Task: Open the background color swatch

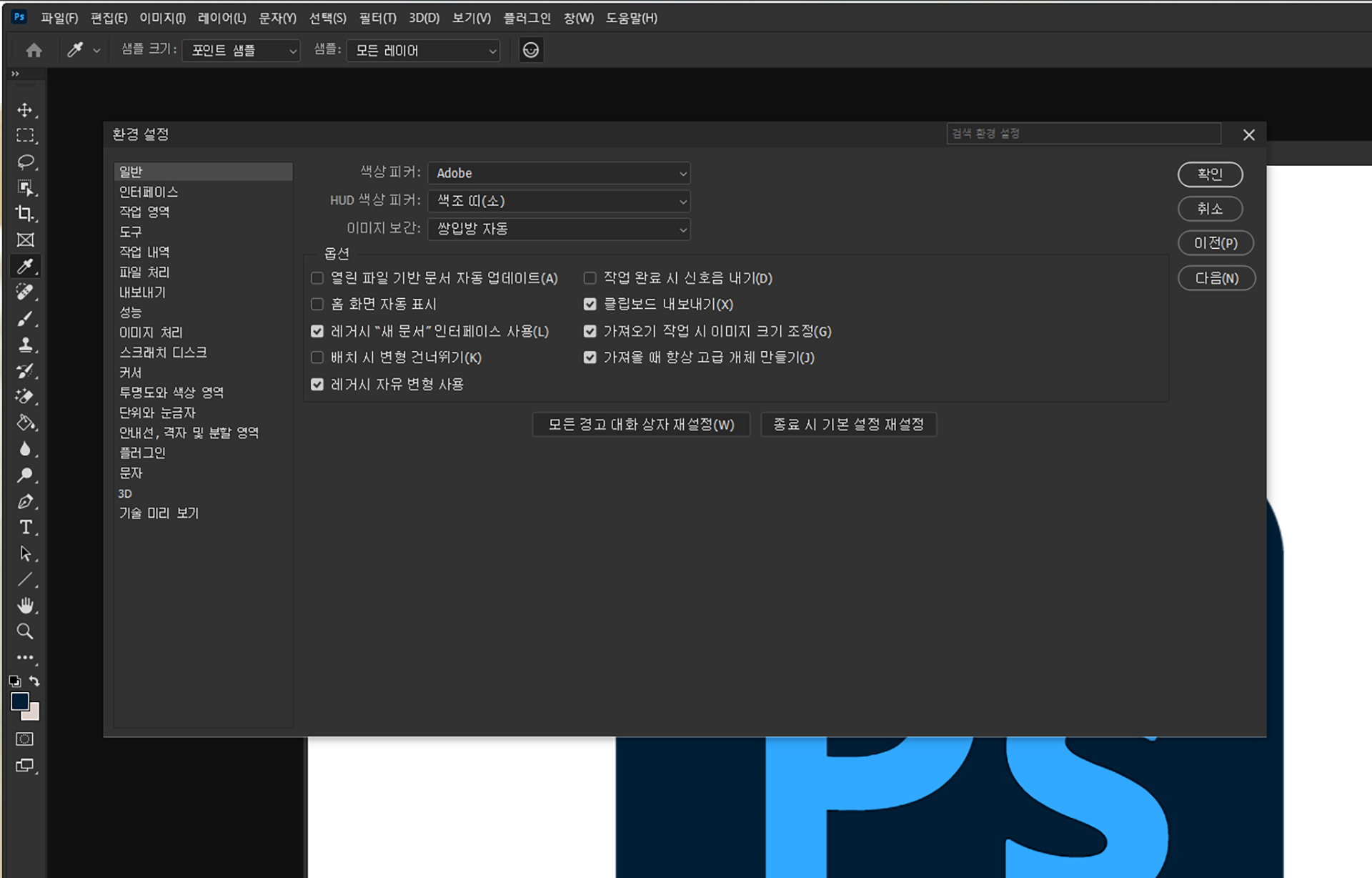Action: pyautogui.click(x=33, y=713)
